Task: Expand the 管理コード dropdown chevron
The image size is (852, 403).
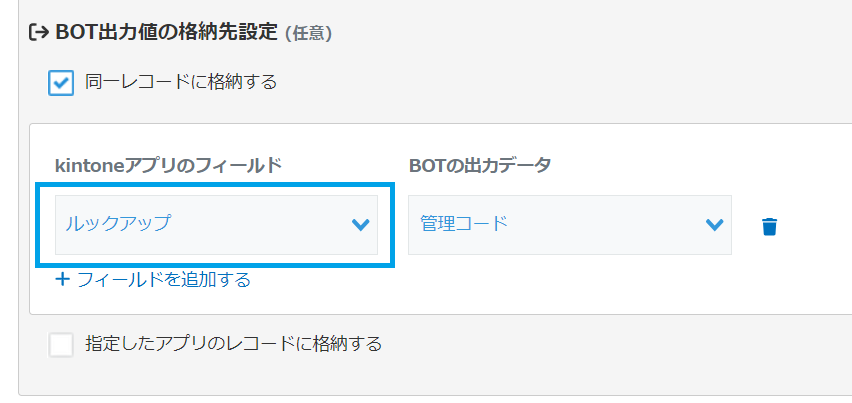Action: point(714,225)
